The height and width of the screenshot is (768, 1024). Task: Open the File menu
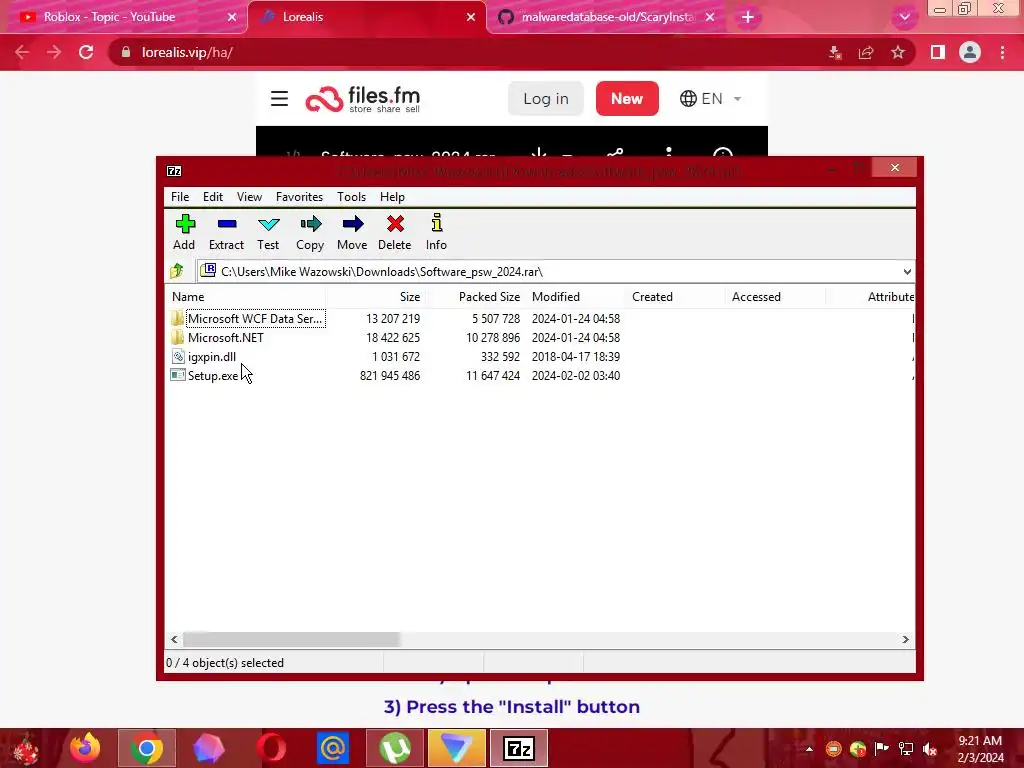[x=180, y=197]
